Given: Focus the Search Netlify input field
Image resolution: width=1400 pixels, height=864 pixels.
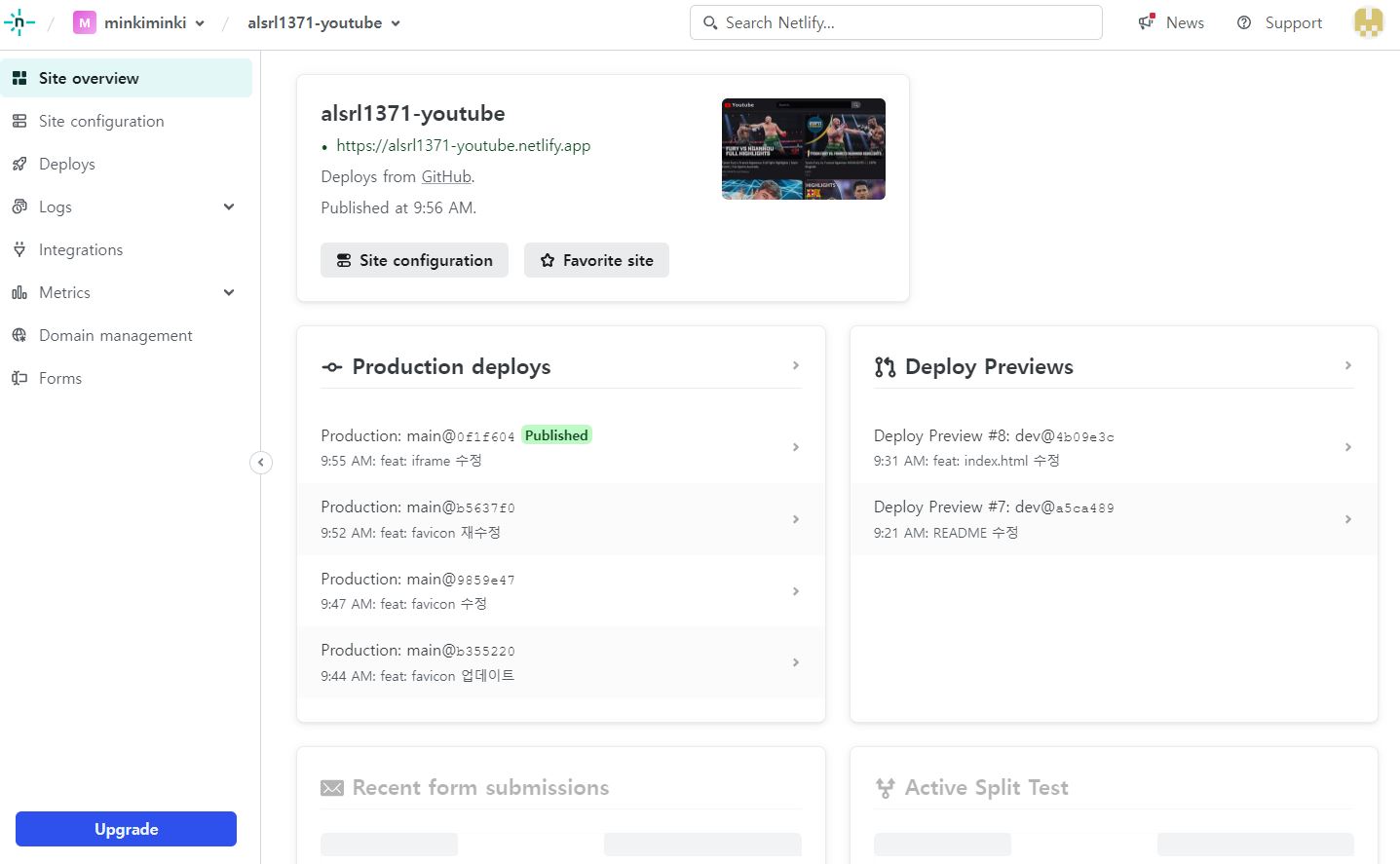Looking at the screenshot, I should point(896,22).
